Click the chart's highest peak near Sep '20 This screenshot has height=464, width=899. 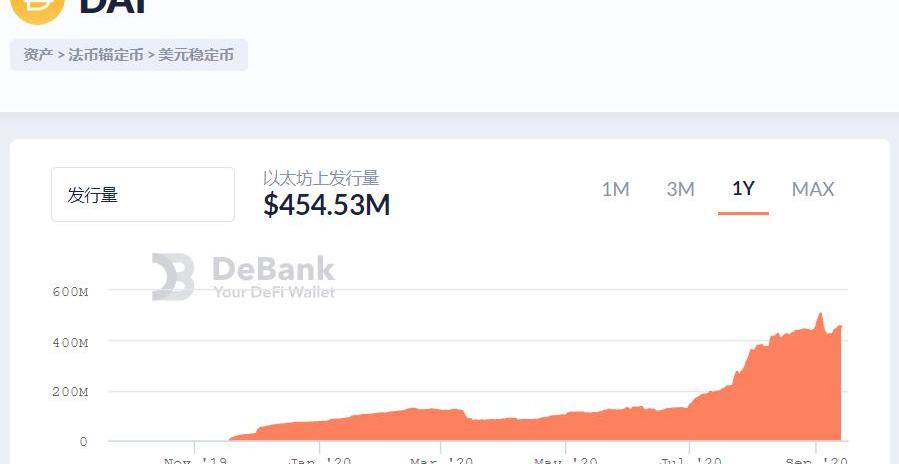pyautogui.click(x=820, y=315)
